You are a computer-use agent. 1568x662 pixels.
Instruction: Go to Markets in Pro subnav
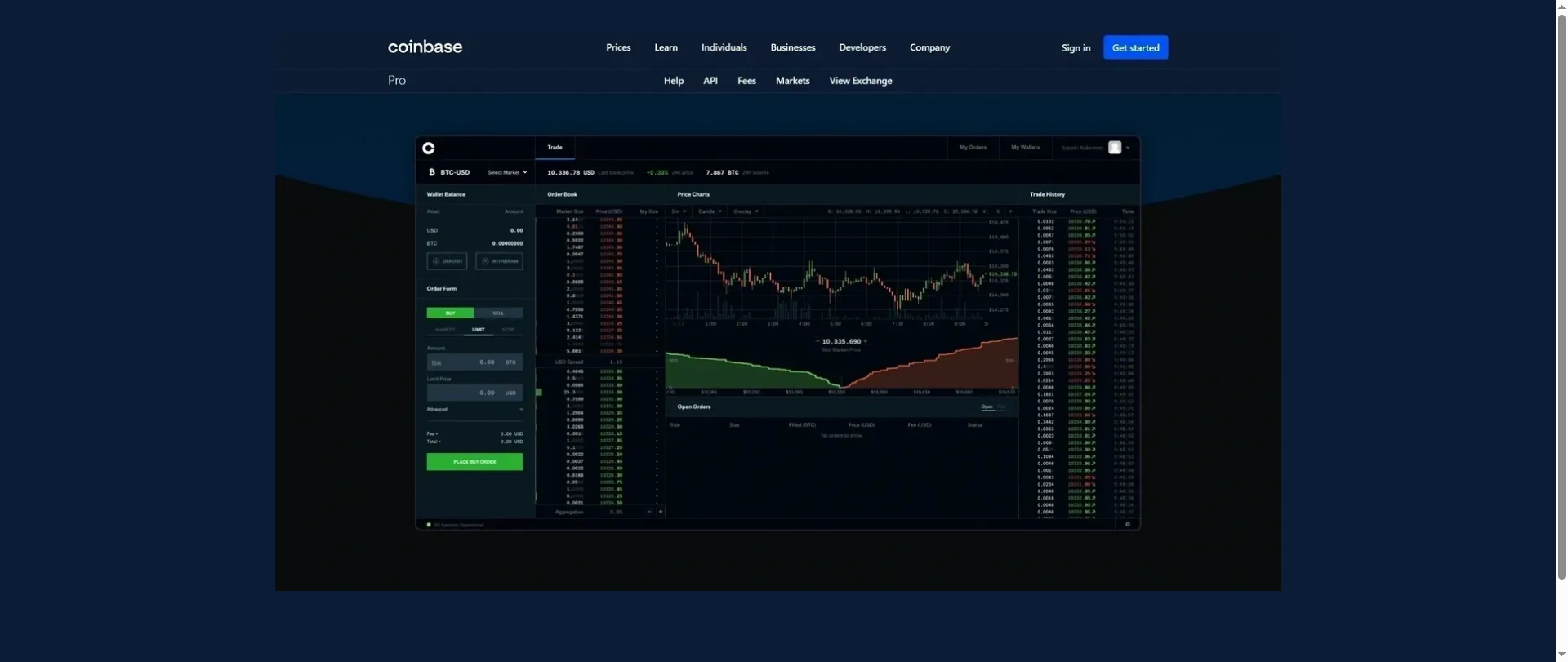[x=792, y=81]
